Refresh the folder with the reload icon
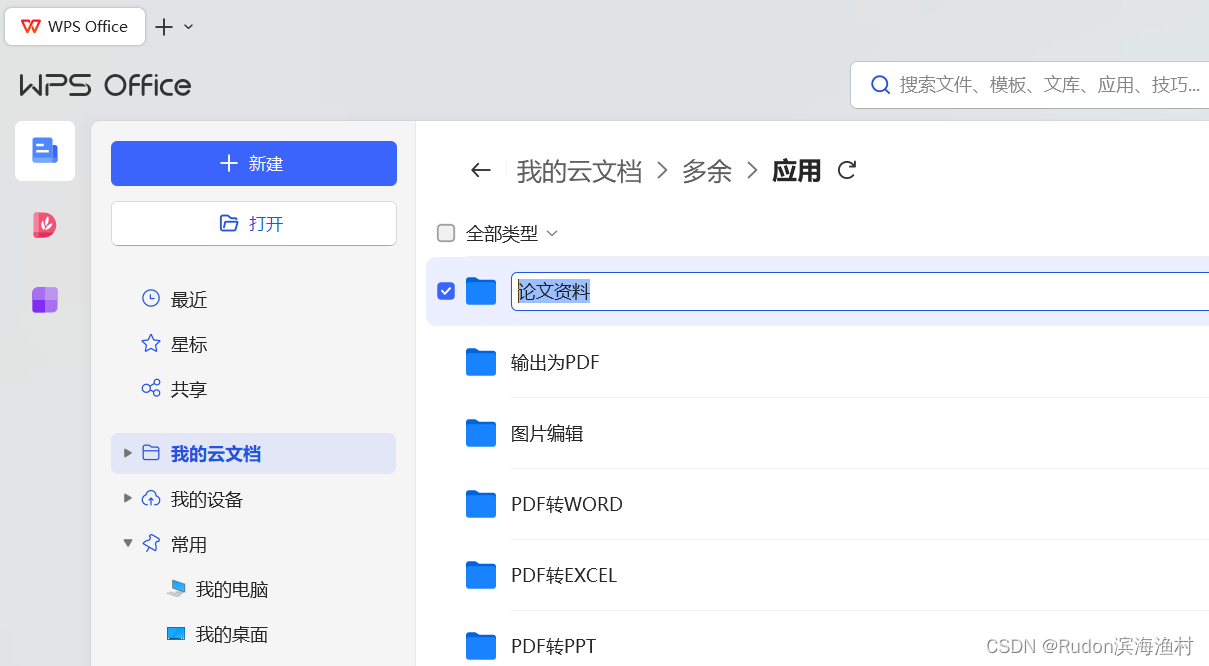 pos(847,170)
